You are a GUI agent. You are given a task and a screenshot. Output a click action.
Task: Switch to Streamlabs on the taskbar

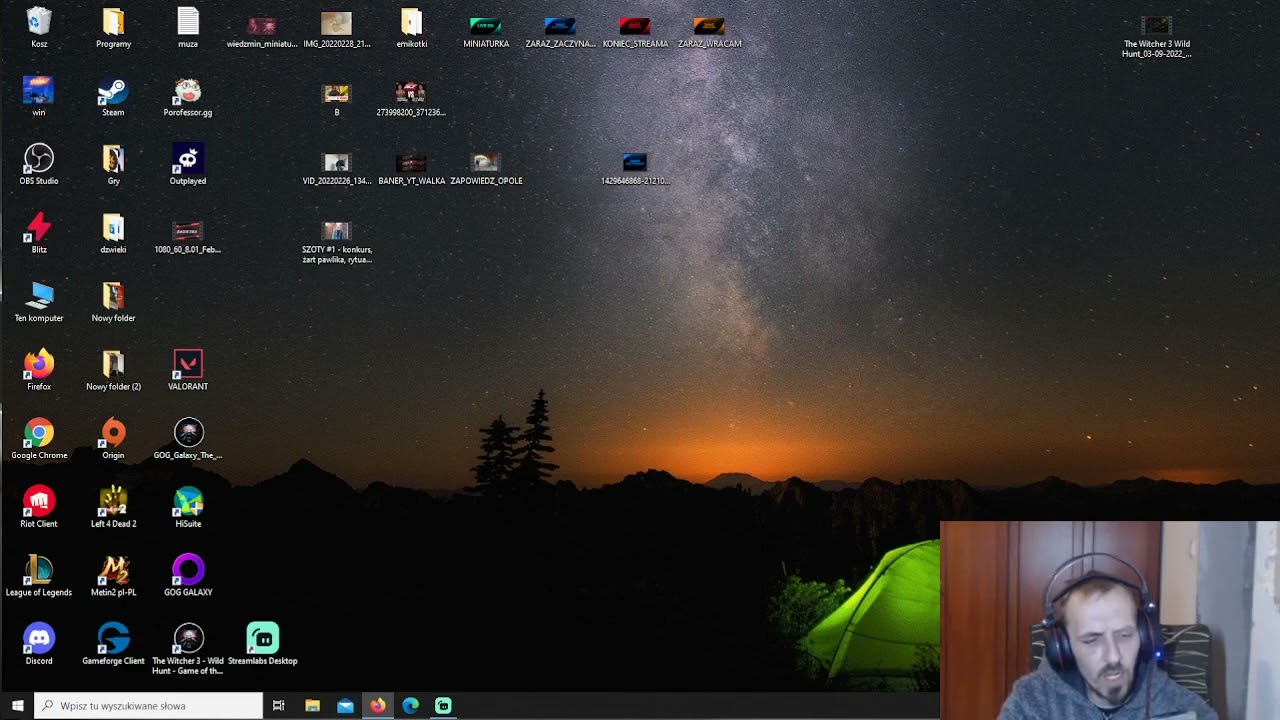click(444, 706)
